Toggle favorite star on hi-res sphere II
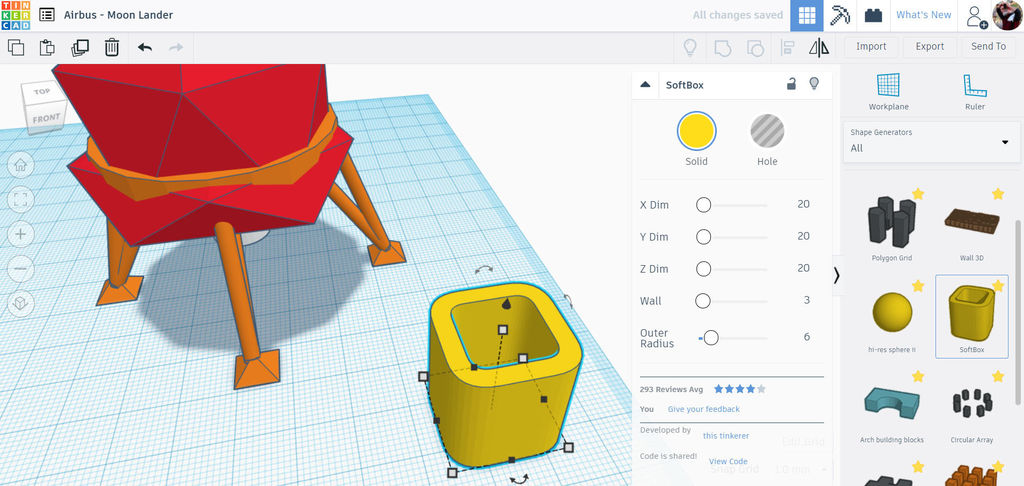 click(918, 285)
